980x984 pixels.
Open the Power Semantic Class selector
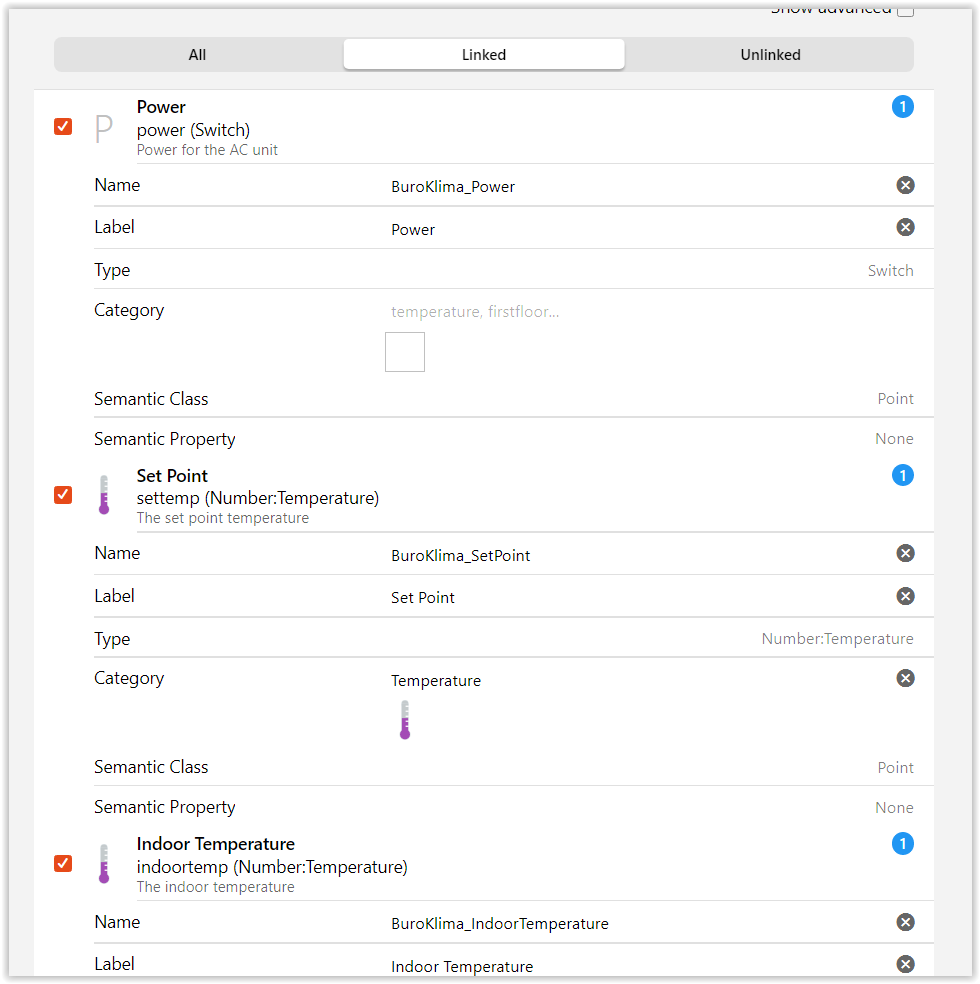(x=894, y=399)
